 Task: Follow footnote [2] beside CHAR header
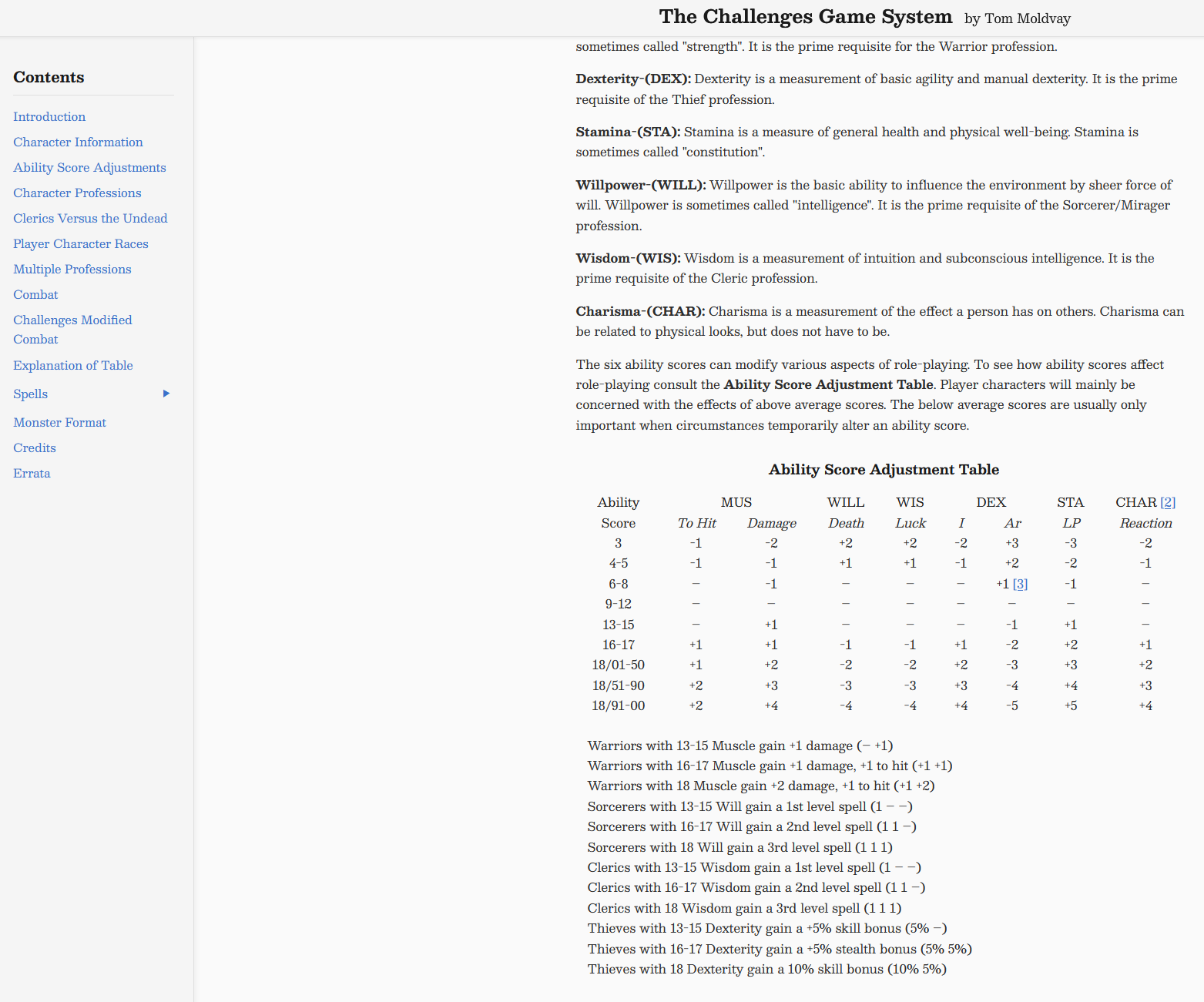(x=1168, y=502)
